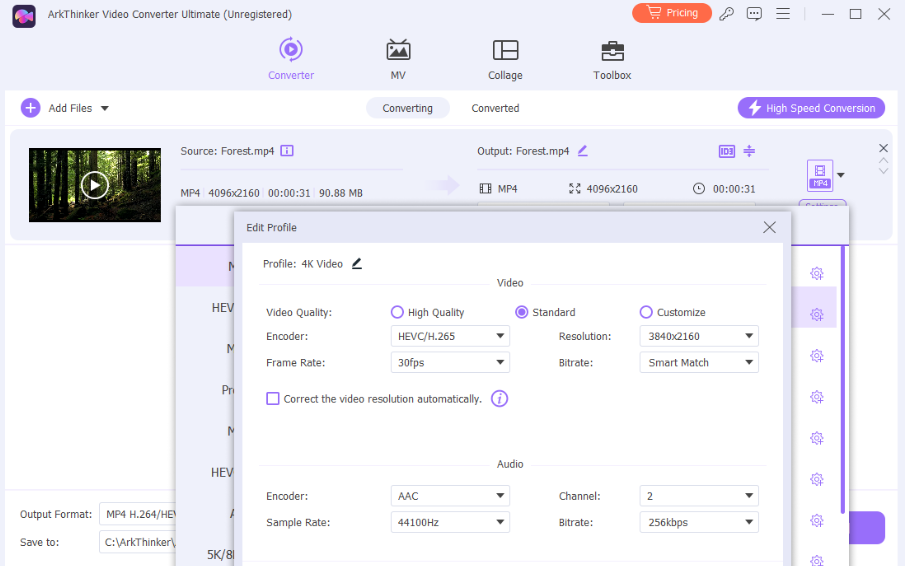Toggle Correct the video resolution automatically
Screen dimensions: 905x566
point(272,399)
